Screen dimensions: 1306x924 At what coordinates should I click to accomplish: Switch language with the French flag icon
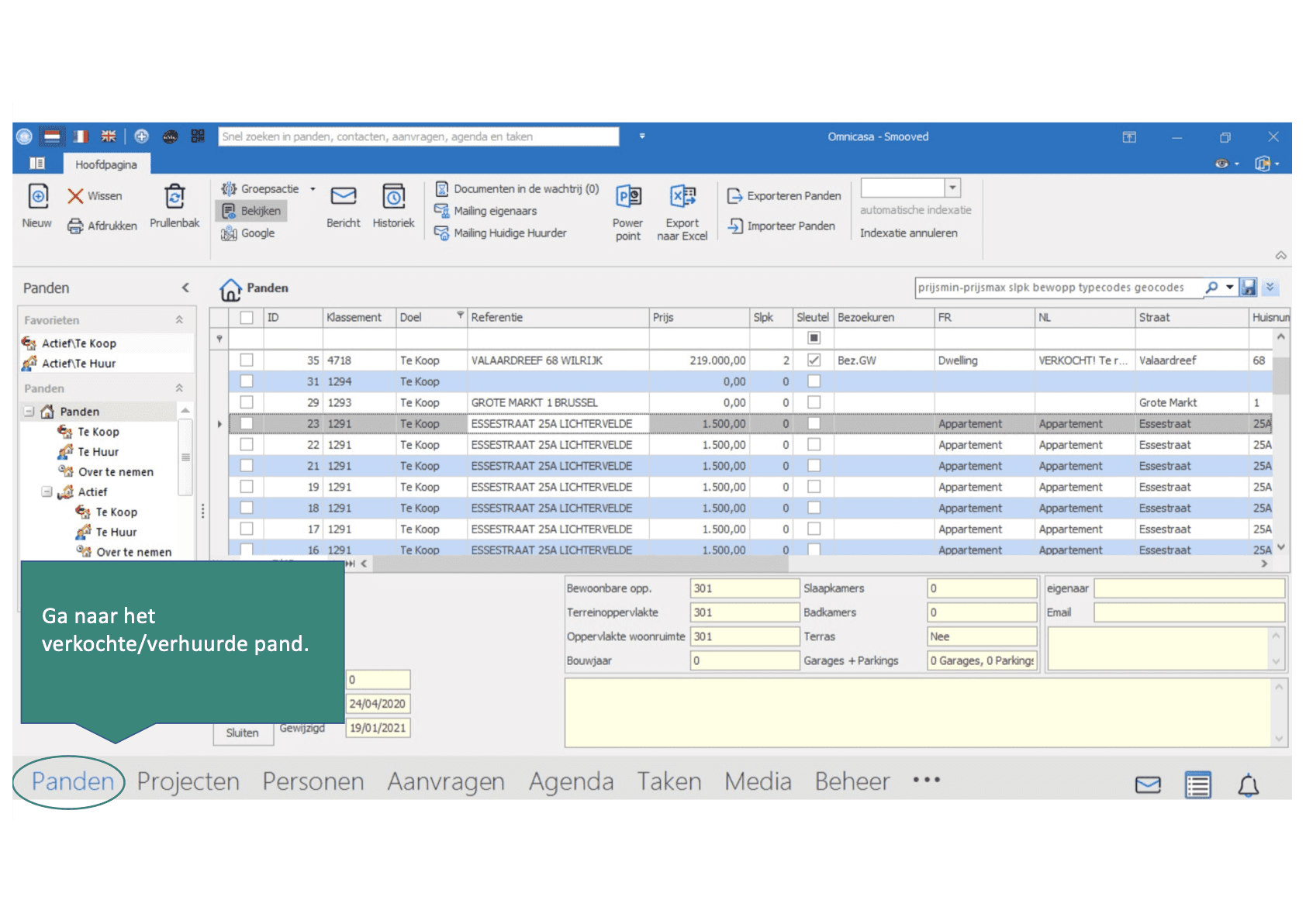(x=81, y=136)
